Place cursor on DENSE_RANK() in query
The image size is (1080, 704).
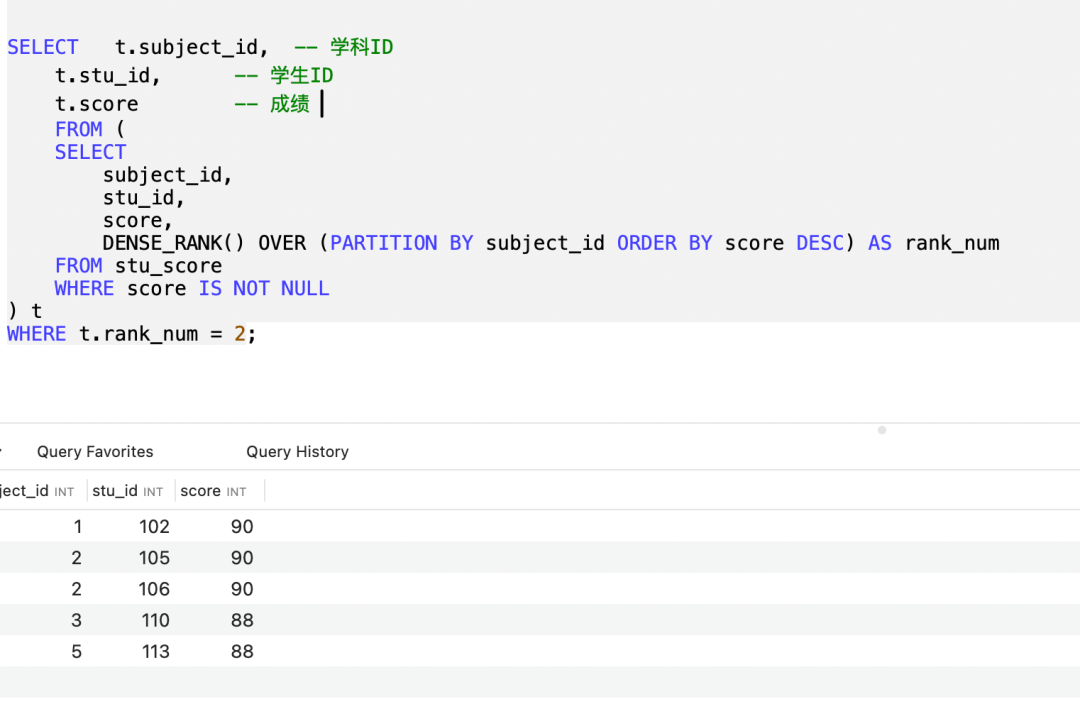[174, 243]
